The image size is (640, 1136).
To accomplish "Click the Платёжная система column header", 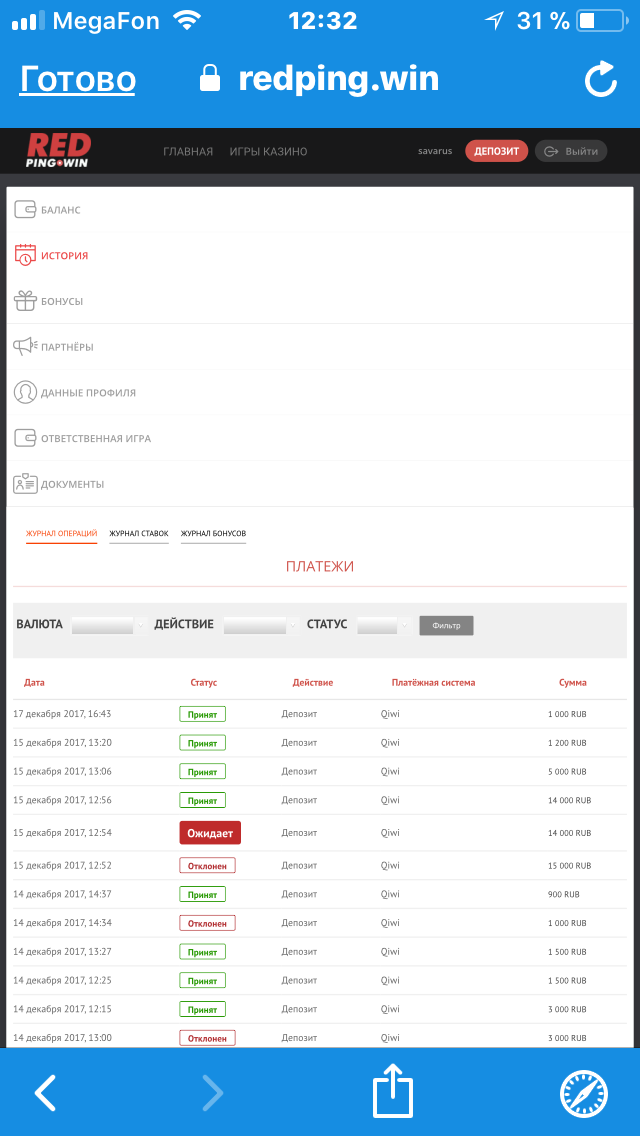I will [x=433, y=682].
